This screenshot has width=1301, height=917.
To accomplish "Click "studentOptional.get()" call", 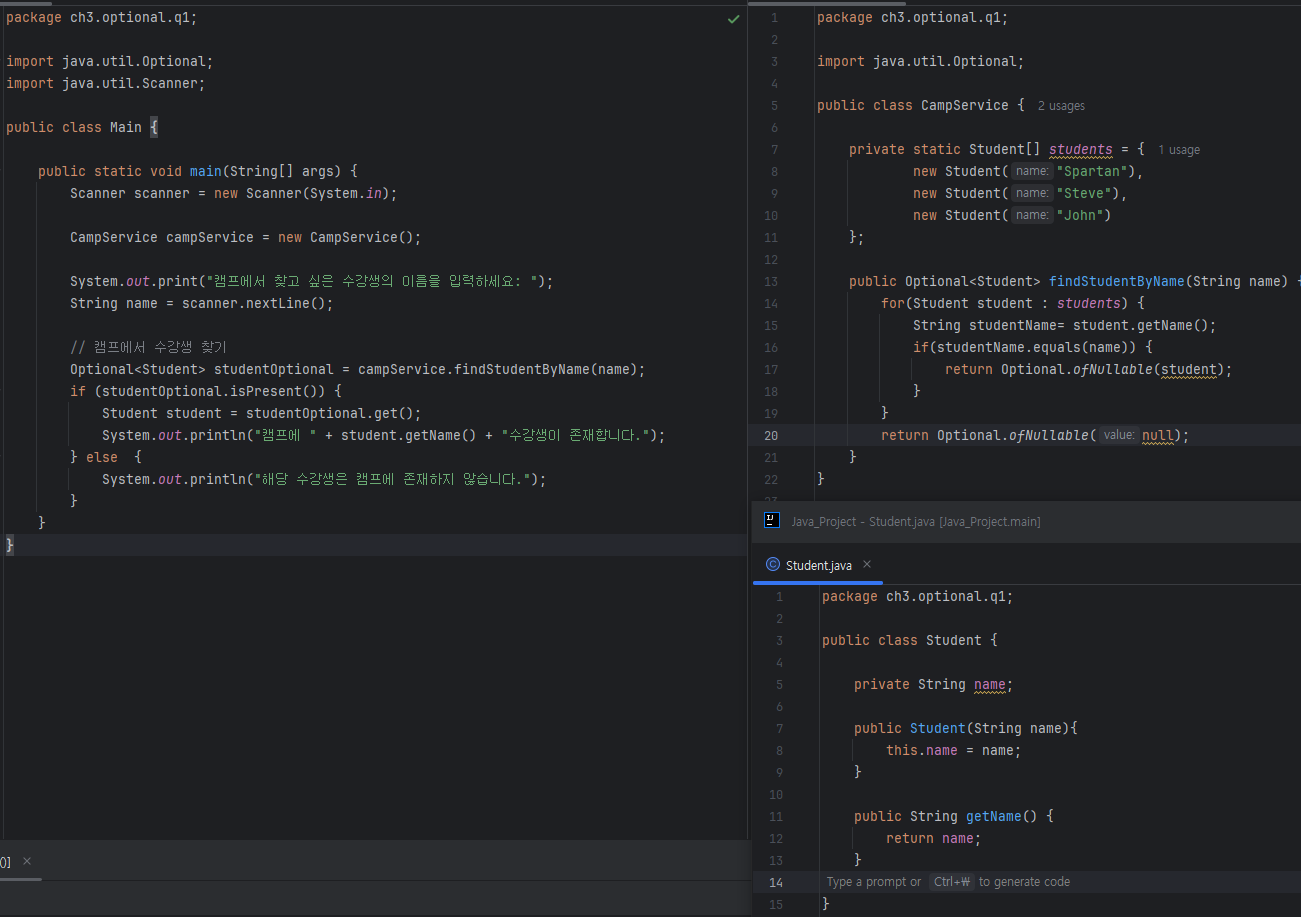I will pyautogui.click(x=330, y=413).
